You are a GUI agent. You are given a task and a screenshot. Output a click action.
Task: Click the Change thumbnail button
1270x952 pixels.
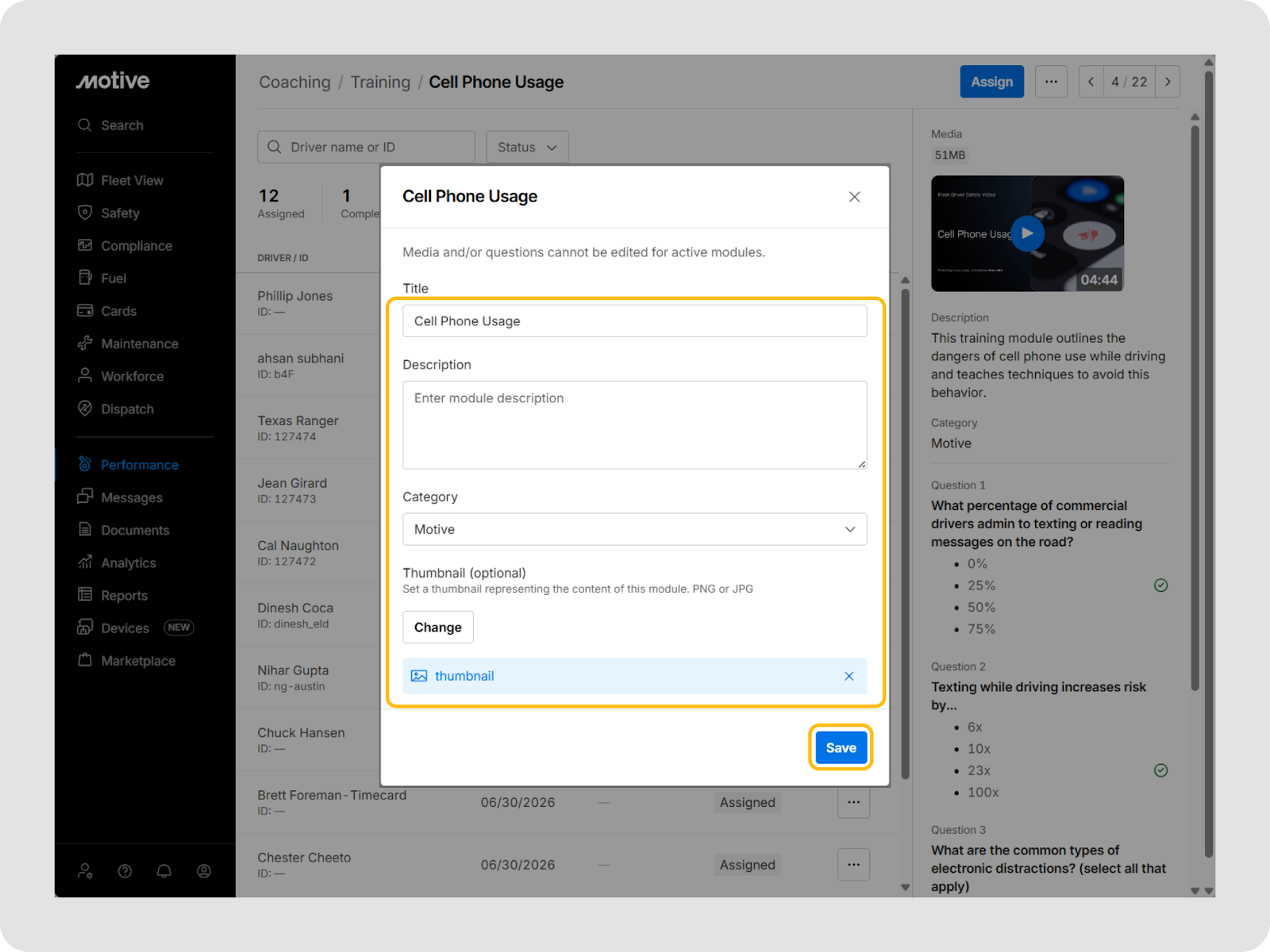click(x=437, y=627)
